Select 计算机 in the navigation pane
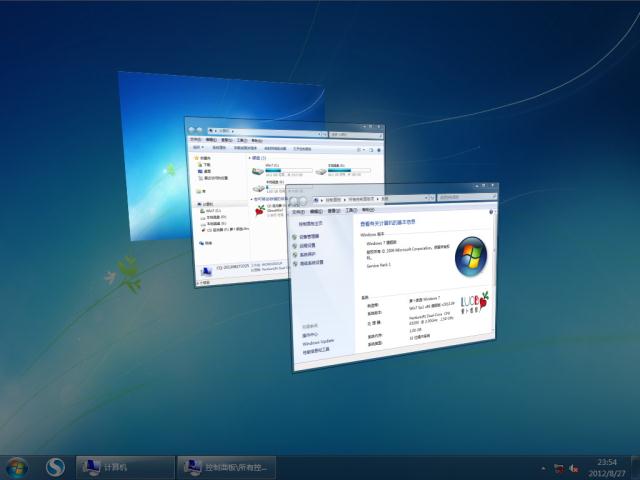 [205, 204]
